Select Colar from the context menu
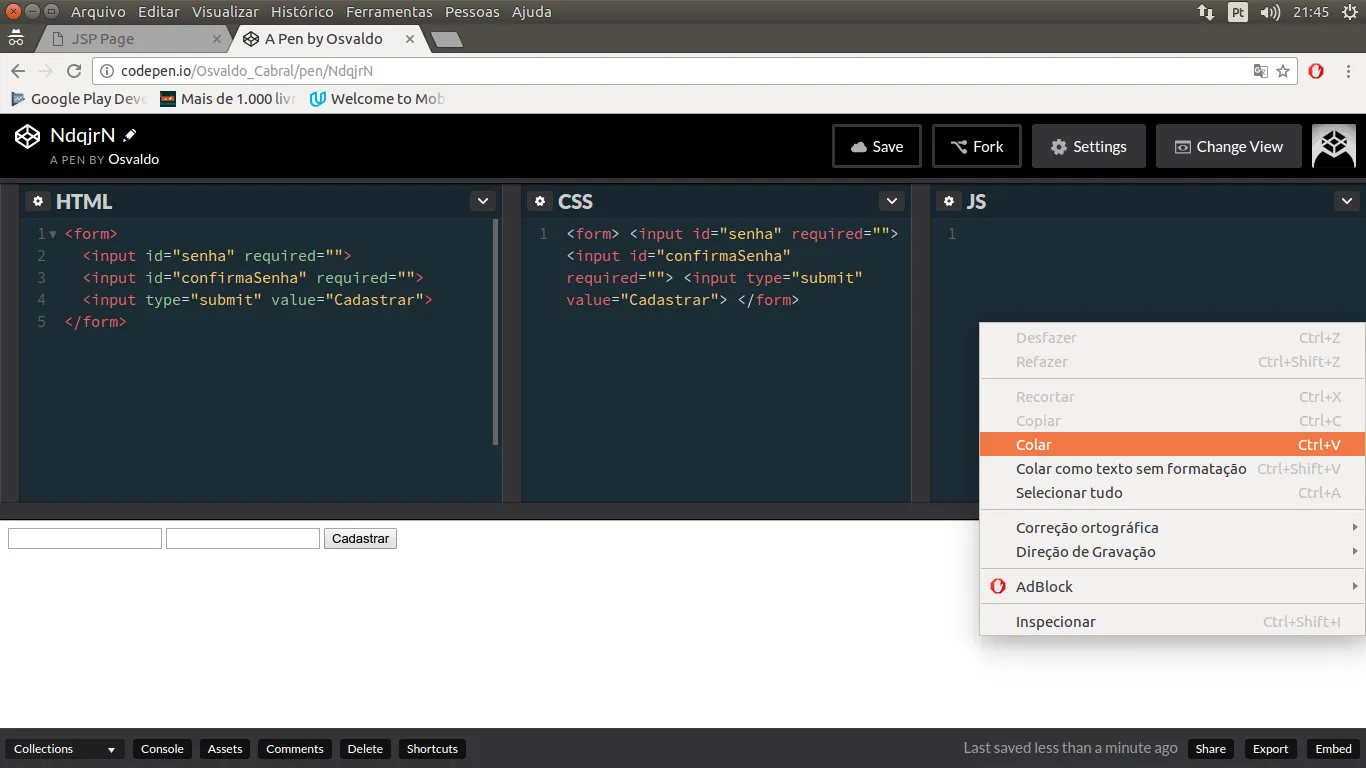Screen dimensions: 1366x768 pos(1034,445)
